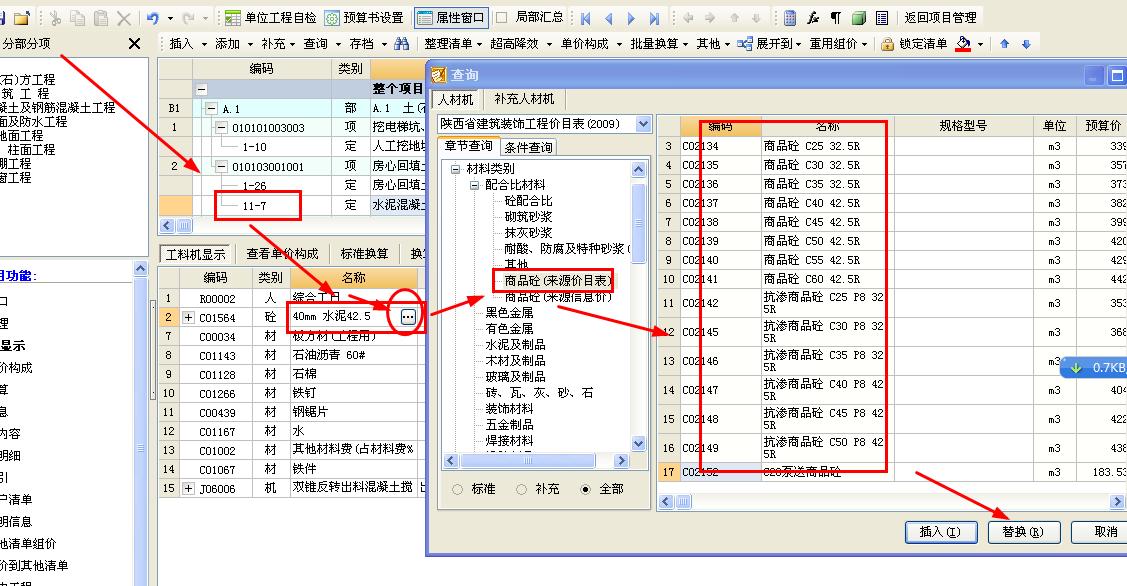
Task: Click the copy icon in top toolbar
Action: [78, 18]
